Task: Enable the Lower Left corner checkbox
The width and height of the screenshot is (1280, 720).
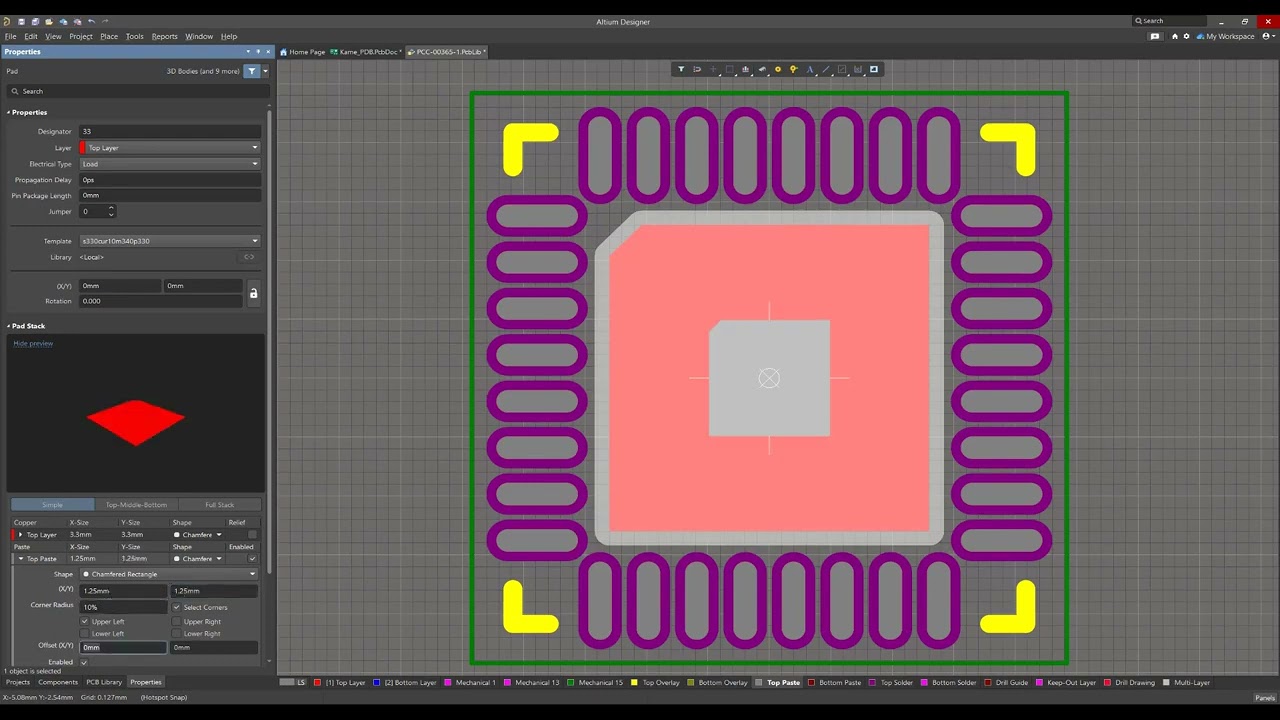Action: click(85, 634)
